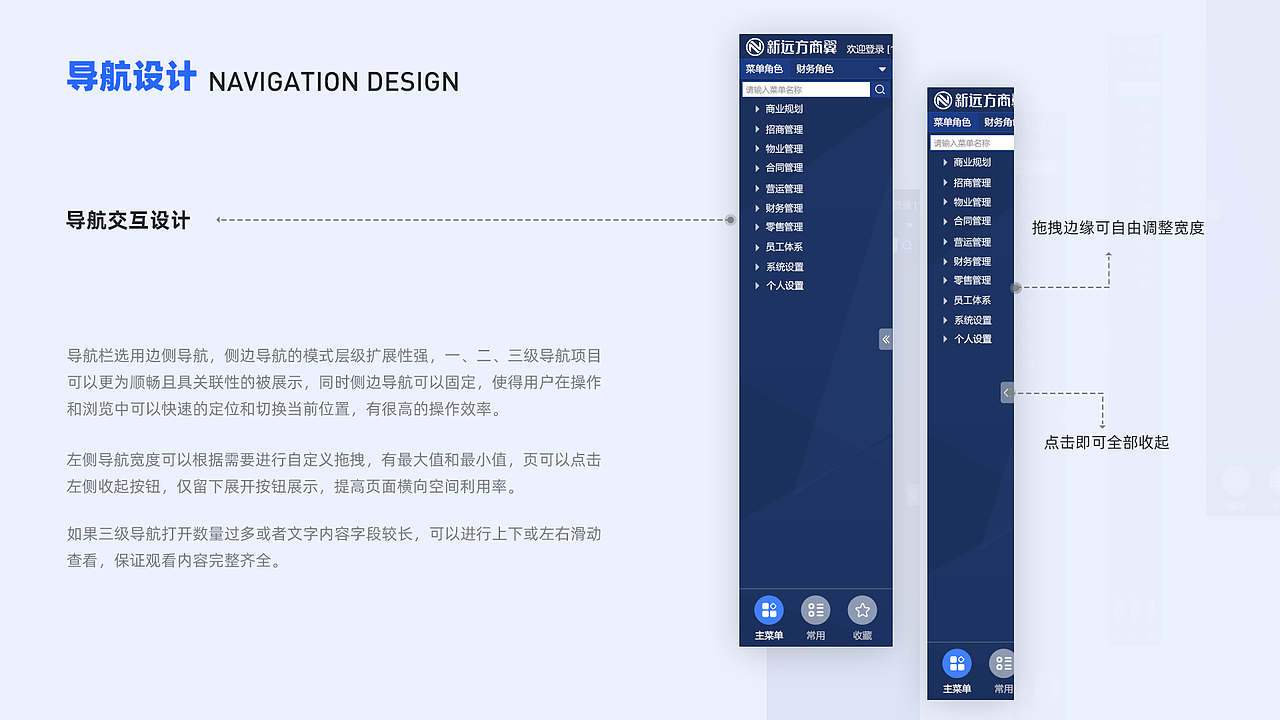Open 系统设置 label in the narrow panel
Screen dimensions: 1280x720
(x=972, y=320)
